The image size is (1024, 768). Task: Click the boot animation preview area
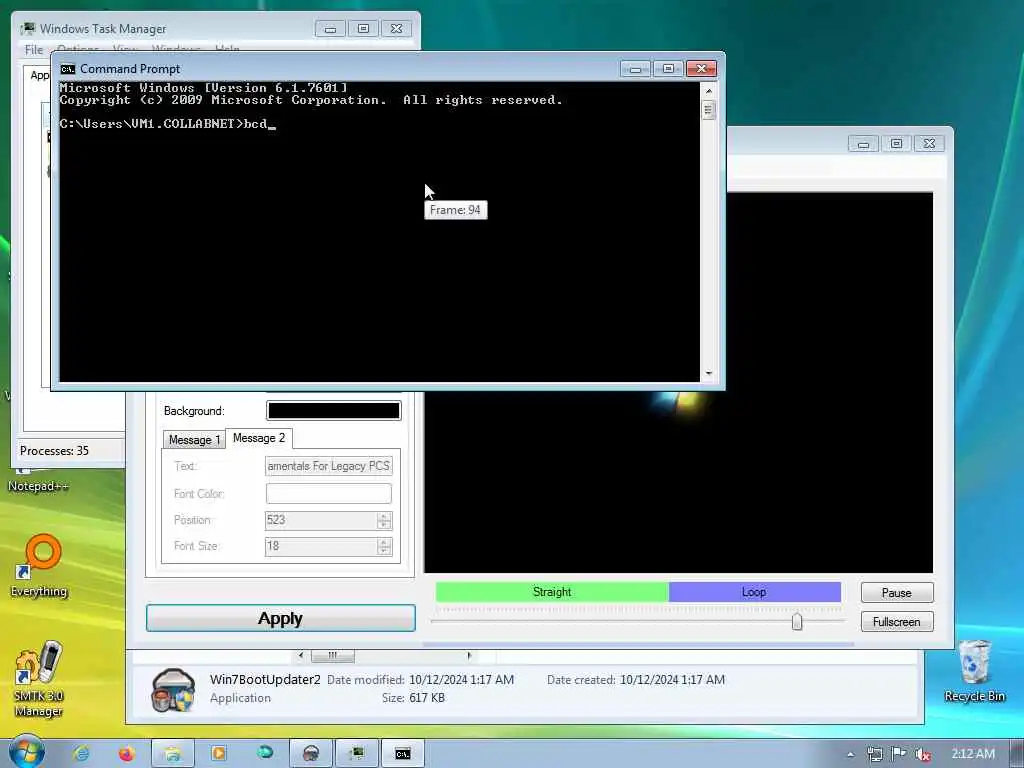coord(679,482)
